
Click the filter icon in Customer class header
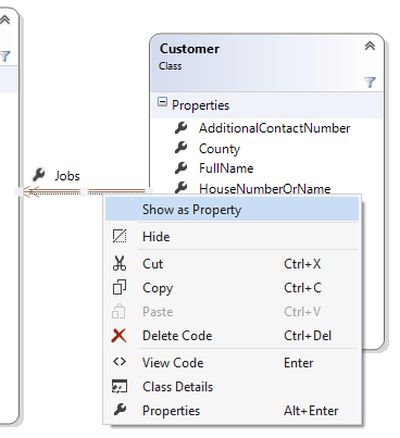click(370, 82)
